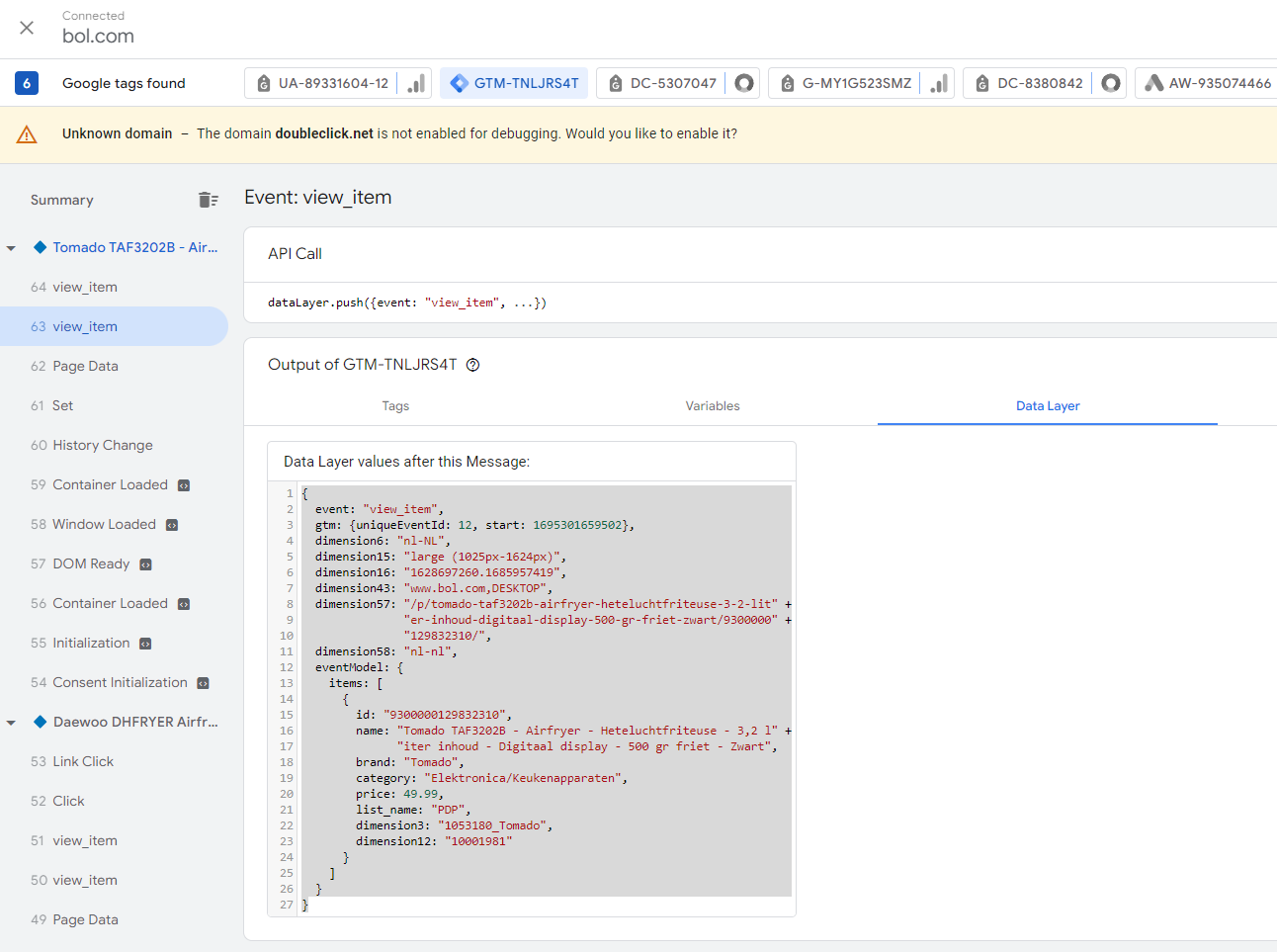The image size is (1277, 952).
Task: Click the code badge icon on event 59
Action: [184, 485]
